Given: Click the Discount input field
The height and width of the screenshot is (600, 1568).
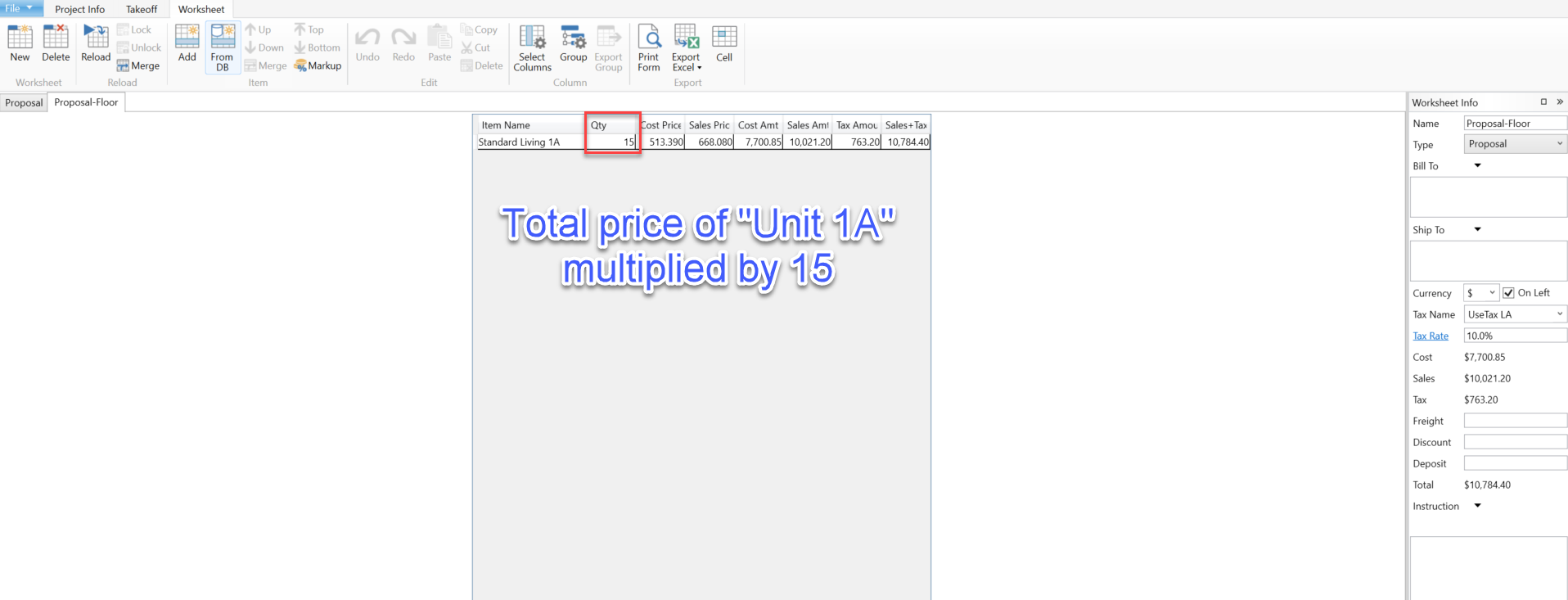Looking at the screenshot, I should 1515,442.
